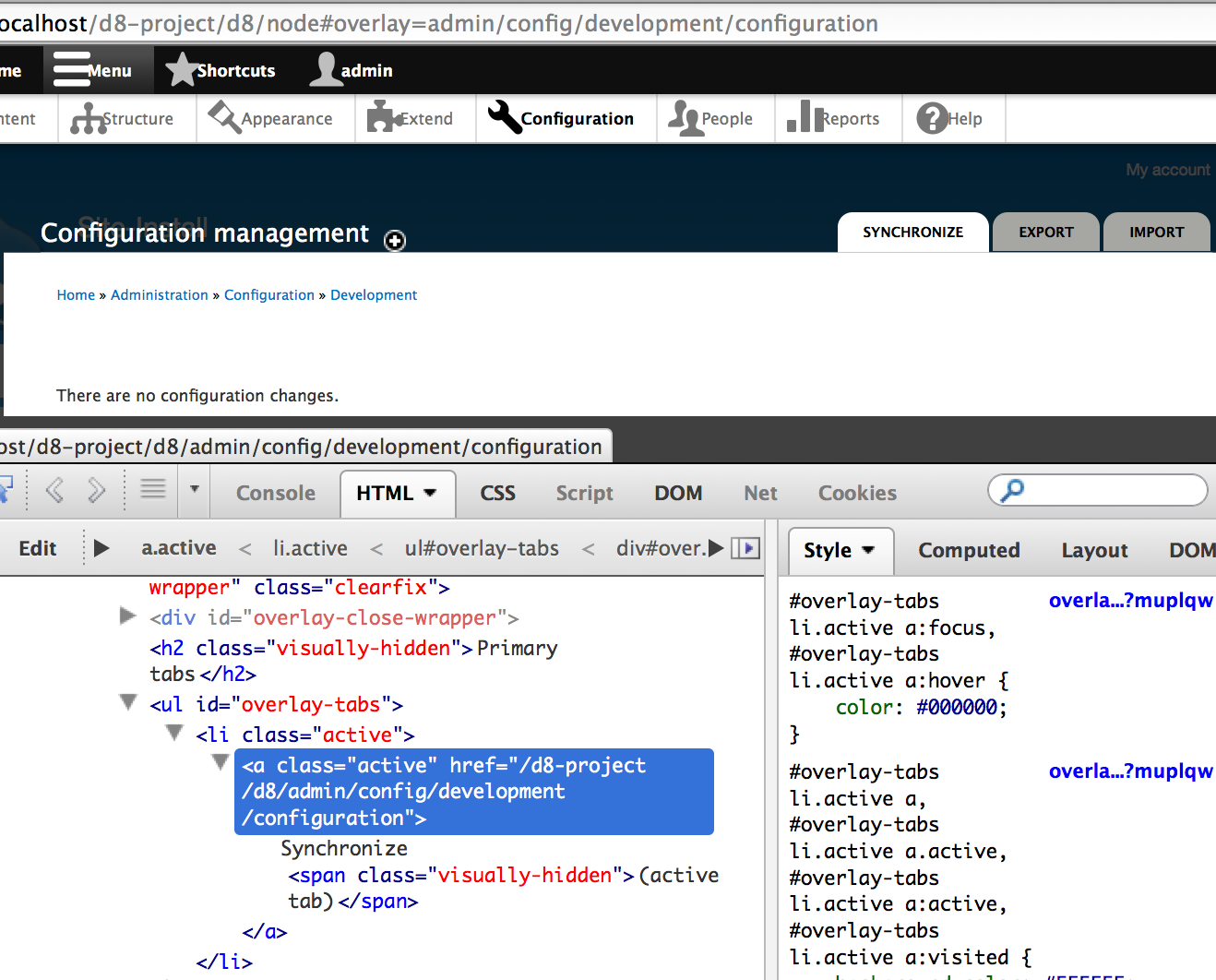Select the h2 visually-hidden element line
The height and width of the screenshot is (980, 1216).
353,661
